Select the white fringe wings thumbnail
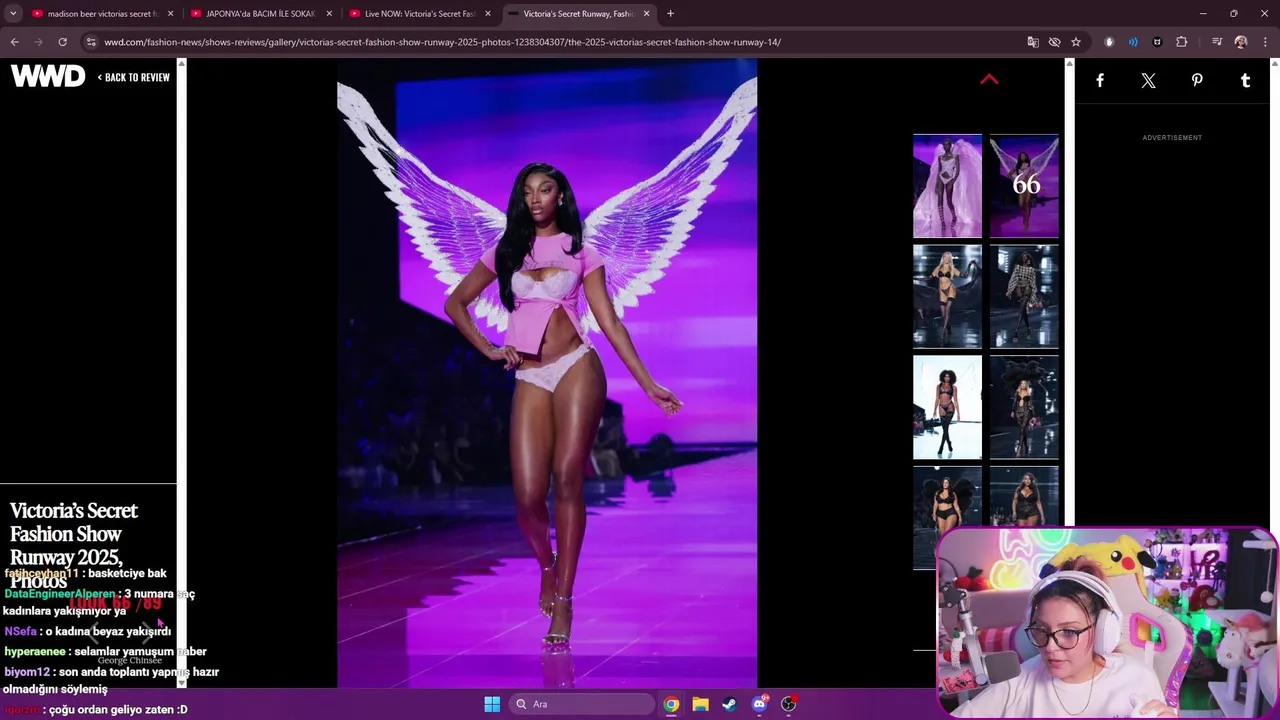The height and width of the screenshot is (720, 1280). coord(947,186)
